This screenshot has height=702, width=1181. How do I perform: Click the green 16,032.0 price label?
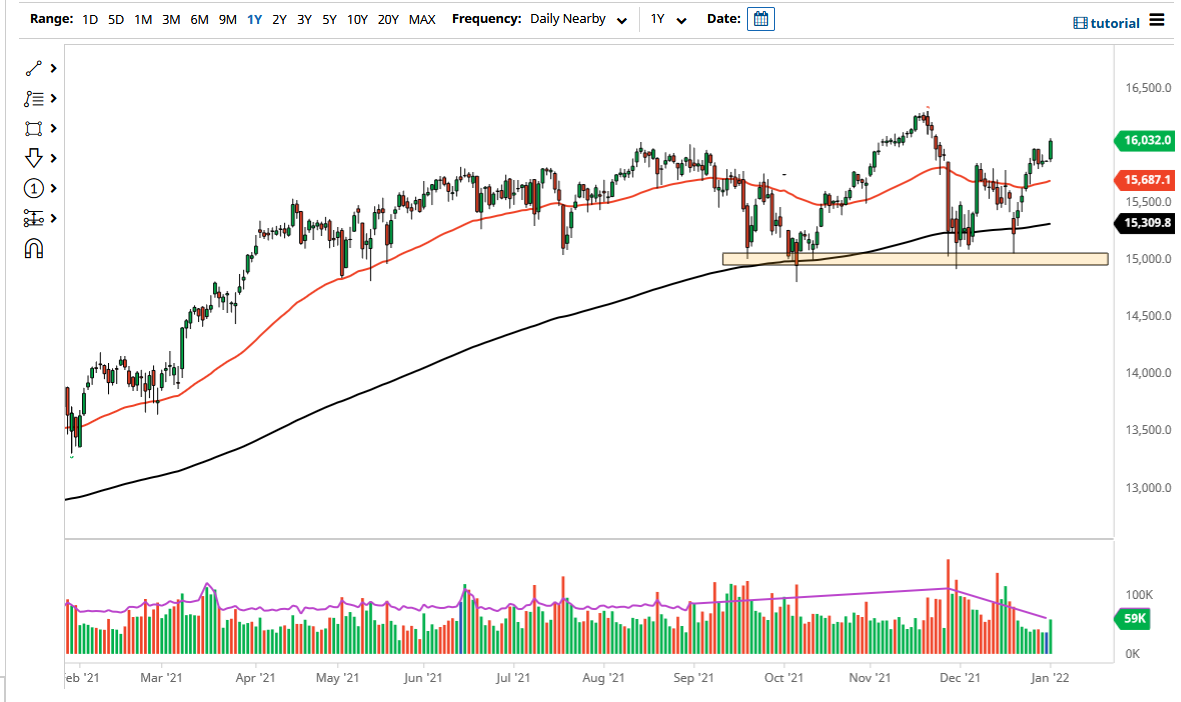point(1144,141)
